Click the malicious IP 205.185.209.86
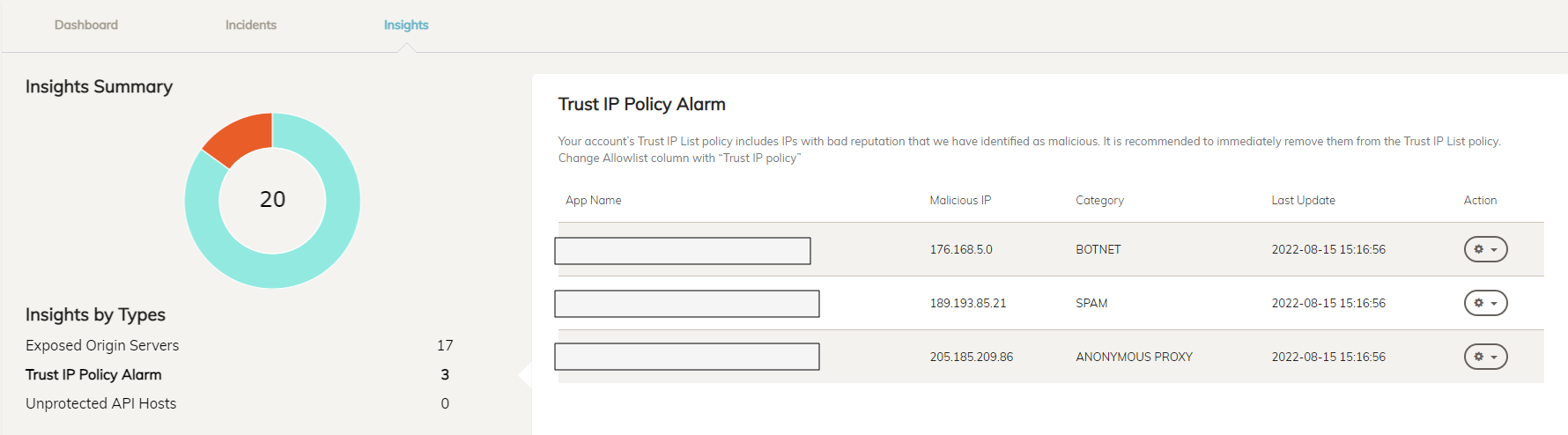 click(x=972, y=357)
